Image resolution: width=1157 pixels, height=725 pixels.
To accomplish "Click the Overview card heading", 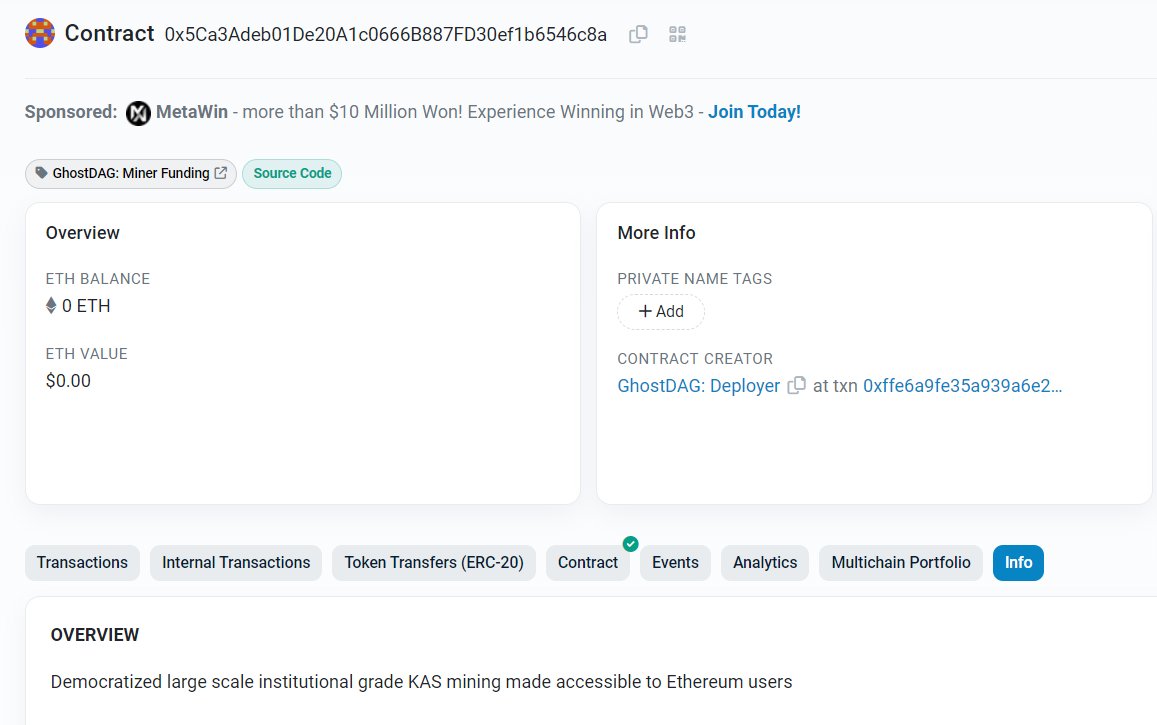I will (x=83, y=233).
